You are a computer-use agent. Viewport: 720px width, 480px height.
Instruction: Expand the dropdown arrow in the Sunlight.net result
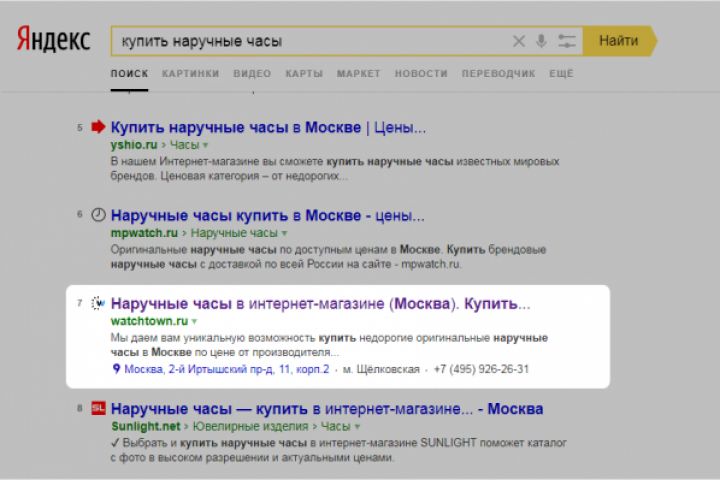pyautogui.click(x=357, y=427)
